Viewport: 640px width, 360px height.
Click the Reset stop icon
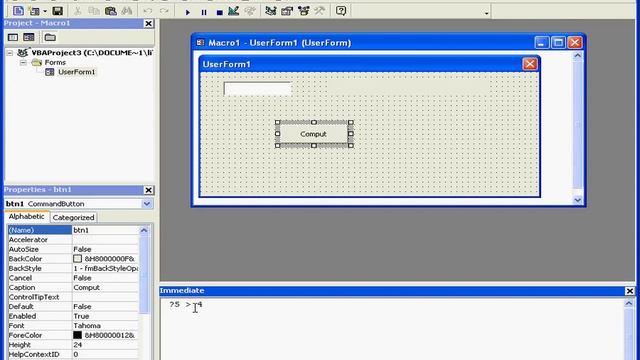click(x=219, y=12)
